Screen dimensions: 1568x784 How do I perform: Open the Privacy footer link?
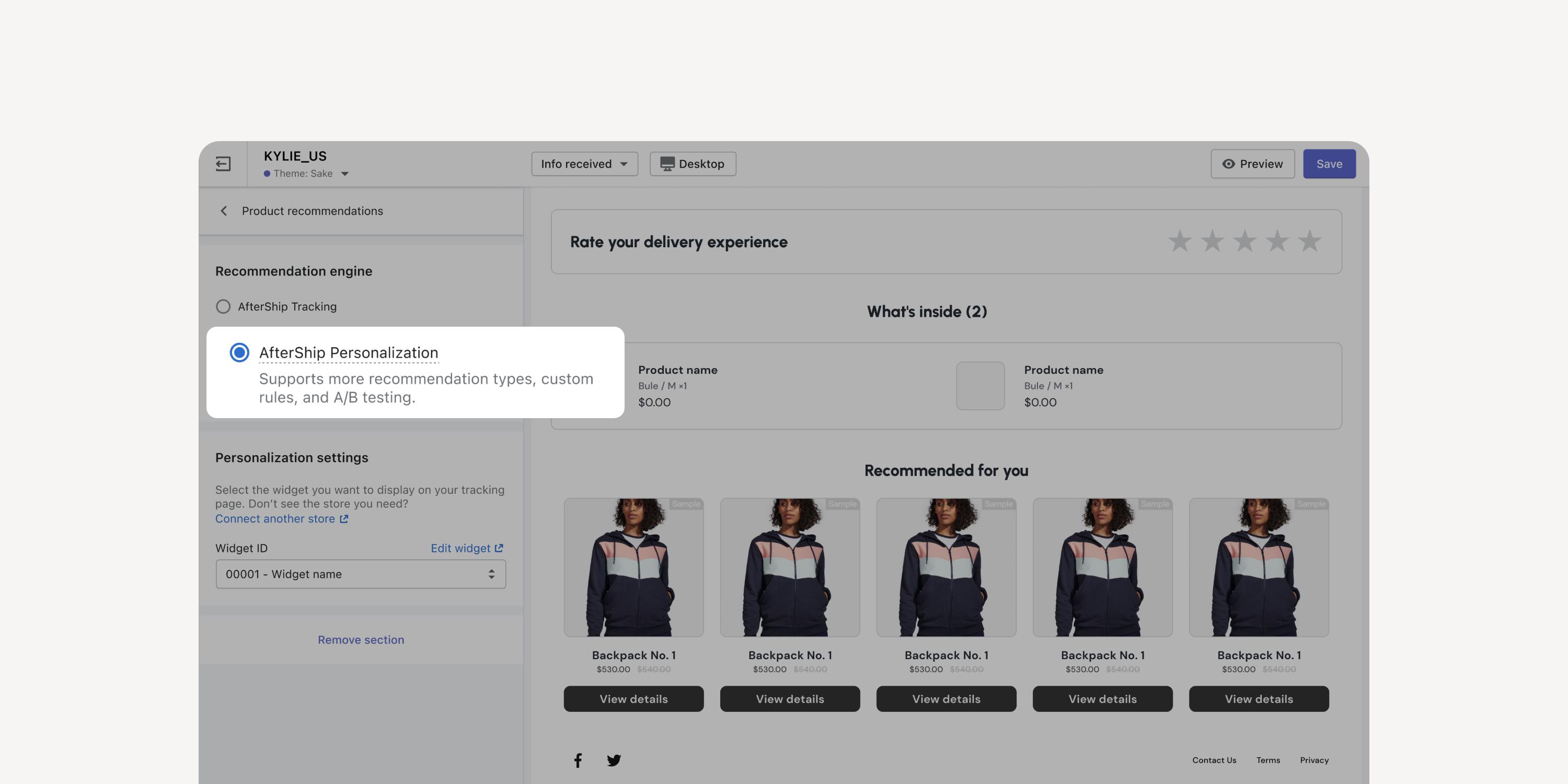point(1314,760)
